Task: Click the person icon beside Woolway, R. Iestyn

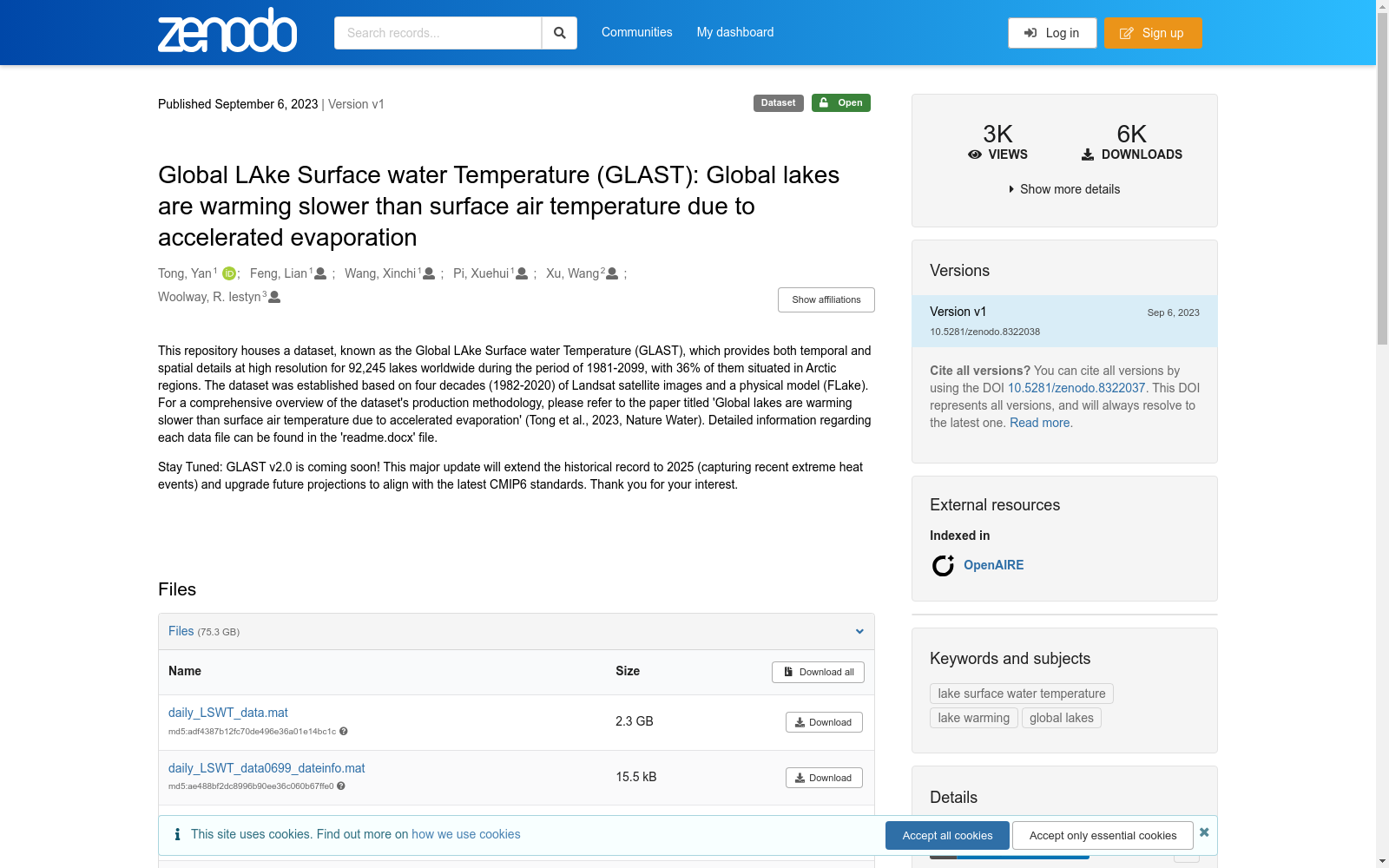Action: [274, 297]
